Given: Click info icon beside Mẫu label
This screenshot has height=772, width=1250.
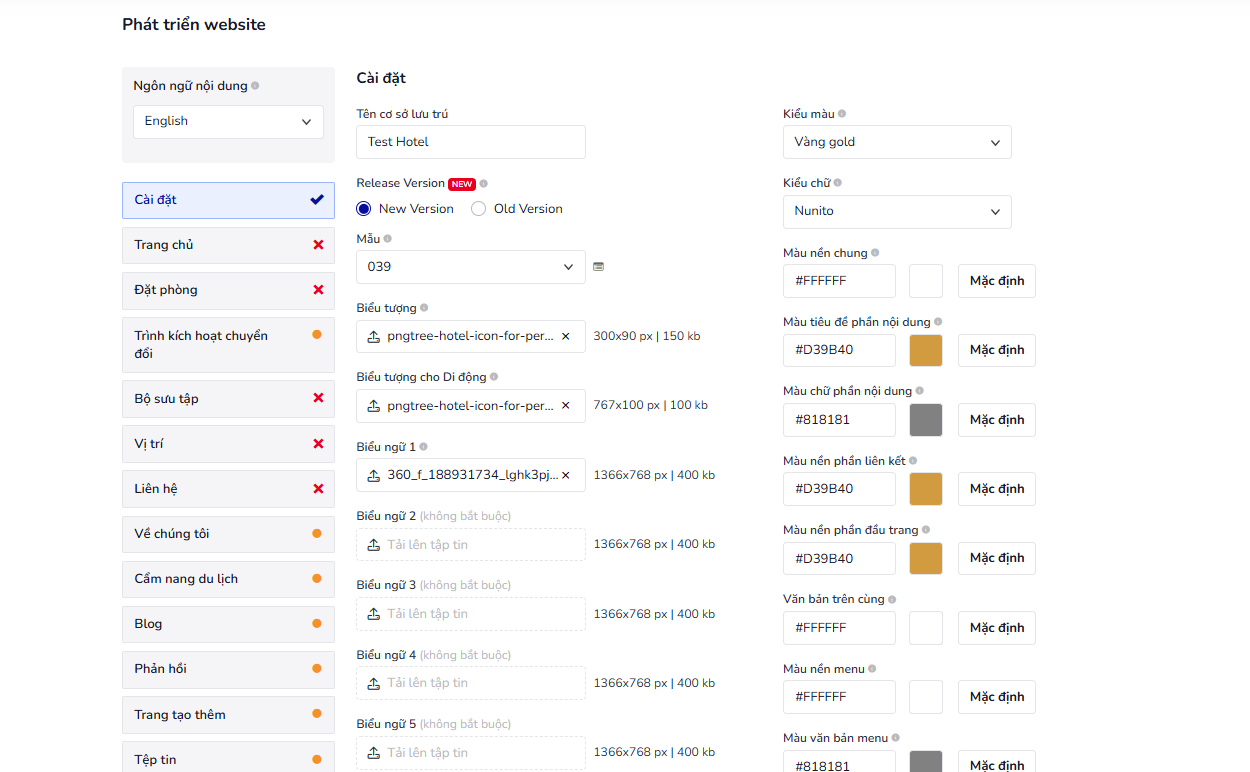Looking at the screenshot, I should tap(388, 239).
